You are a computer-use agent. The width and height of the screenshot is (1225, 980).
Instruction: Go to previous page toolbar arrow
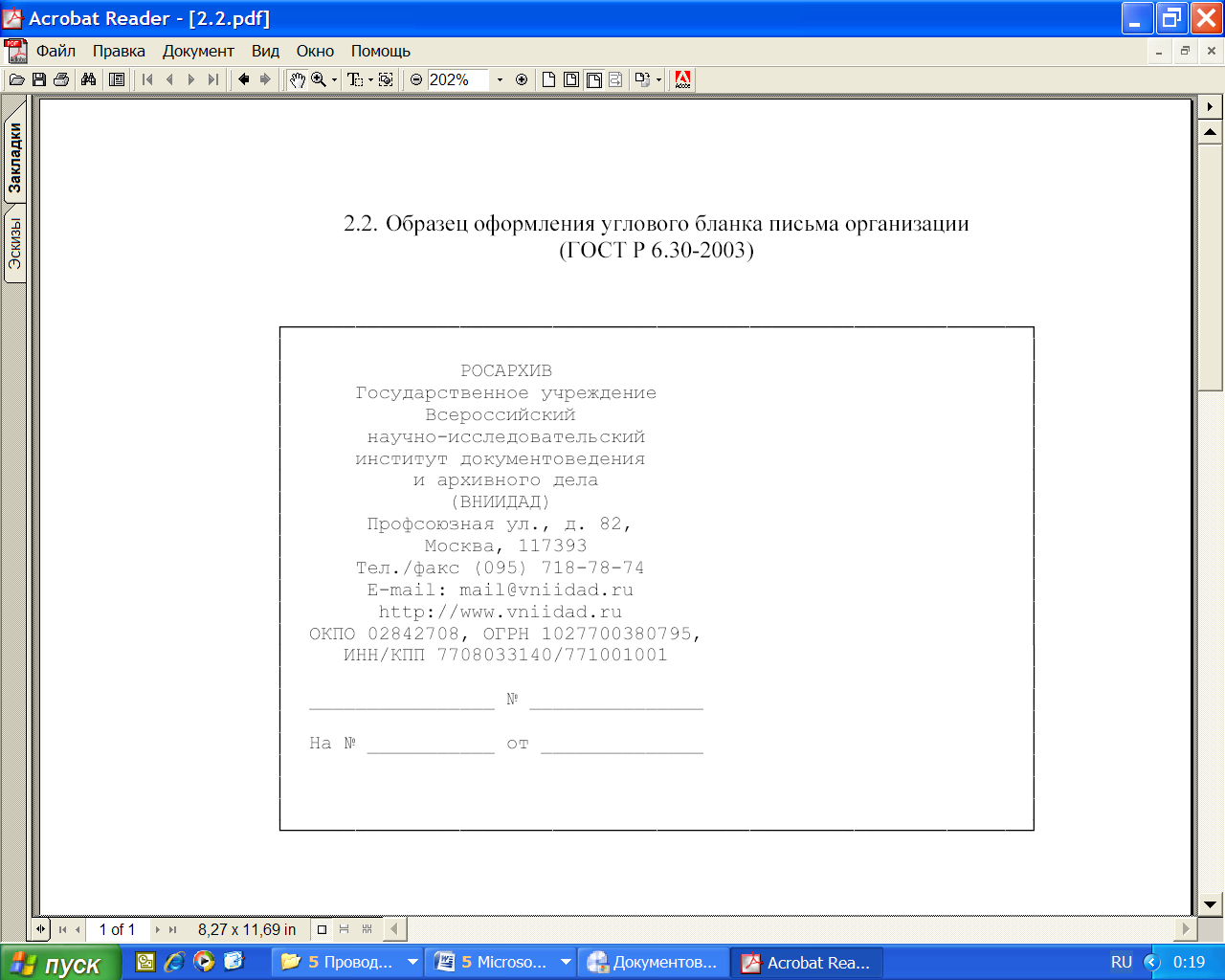pos(169,79)
